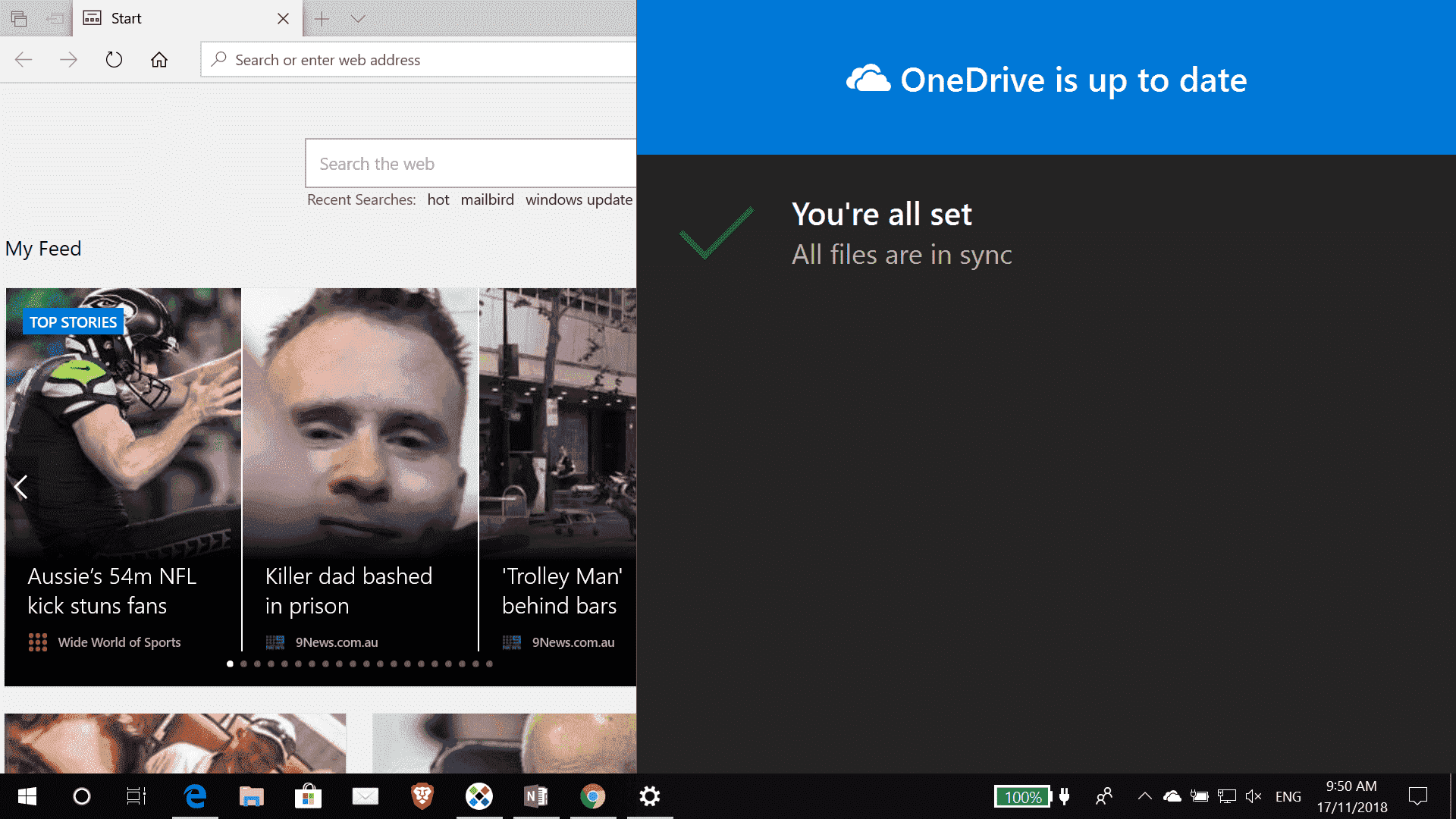Open the colorful pinwheel app on taskbar

479,796
